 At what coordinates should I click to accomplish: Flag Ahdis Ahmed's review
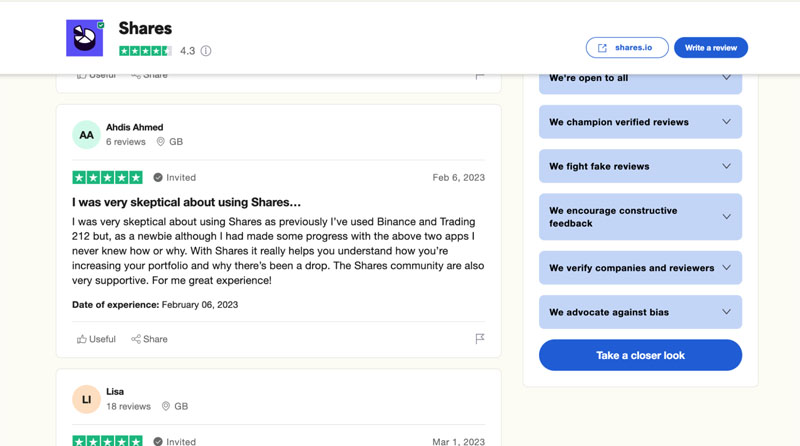click(x=480, y=339)
